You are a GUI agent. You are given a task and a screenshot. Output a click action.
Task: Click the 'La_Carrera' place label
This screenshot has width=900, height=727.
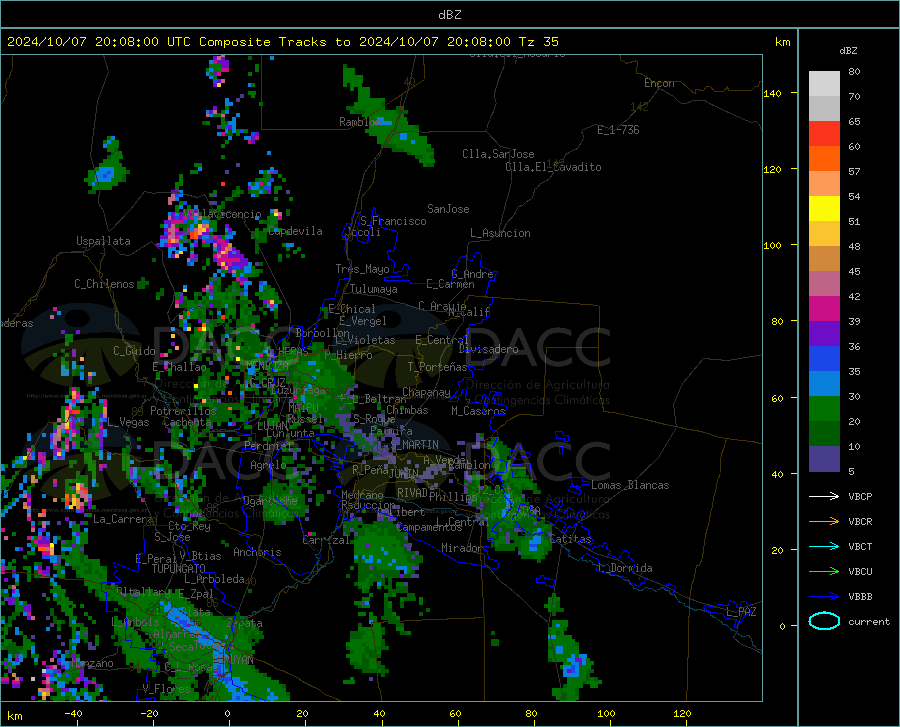(123, 519)
